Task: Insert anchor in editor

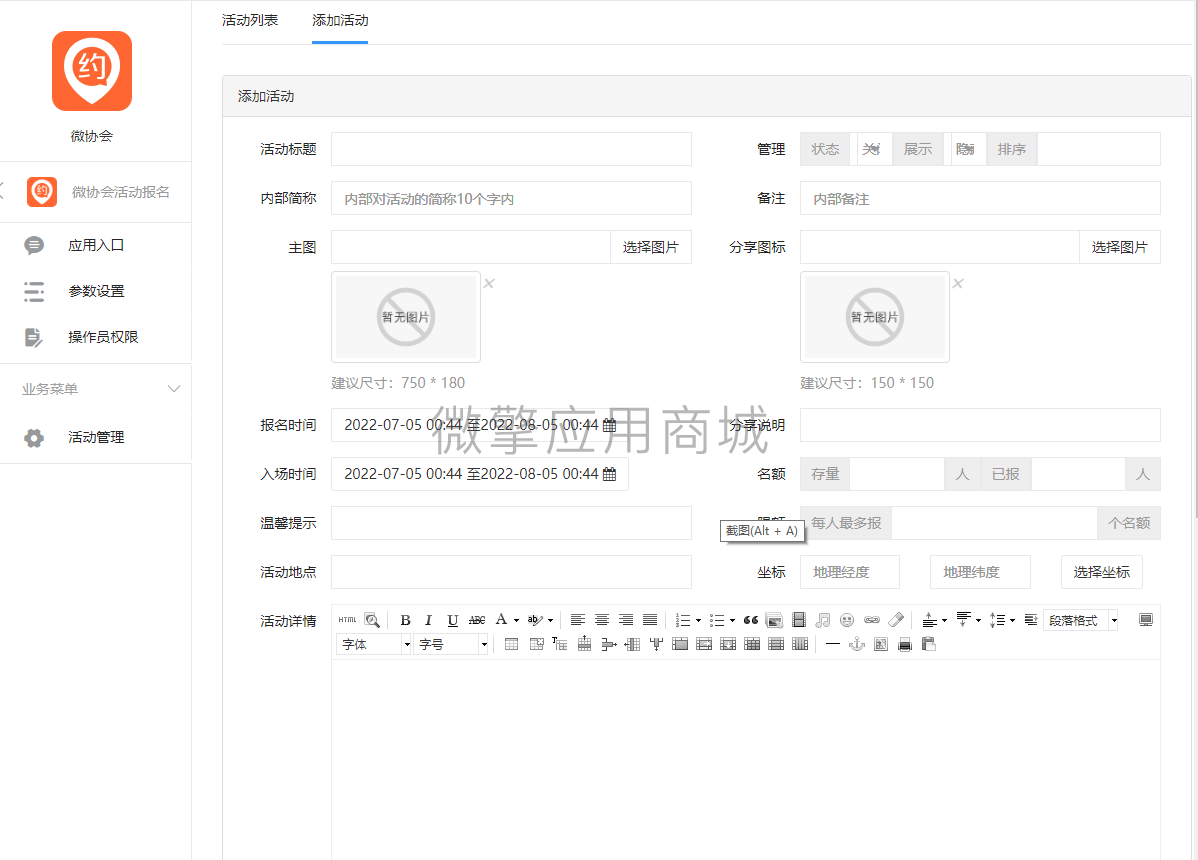Action: pyautogui.click(x=857, y=645)
